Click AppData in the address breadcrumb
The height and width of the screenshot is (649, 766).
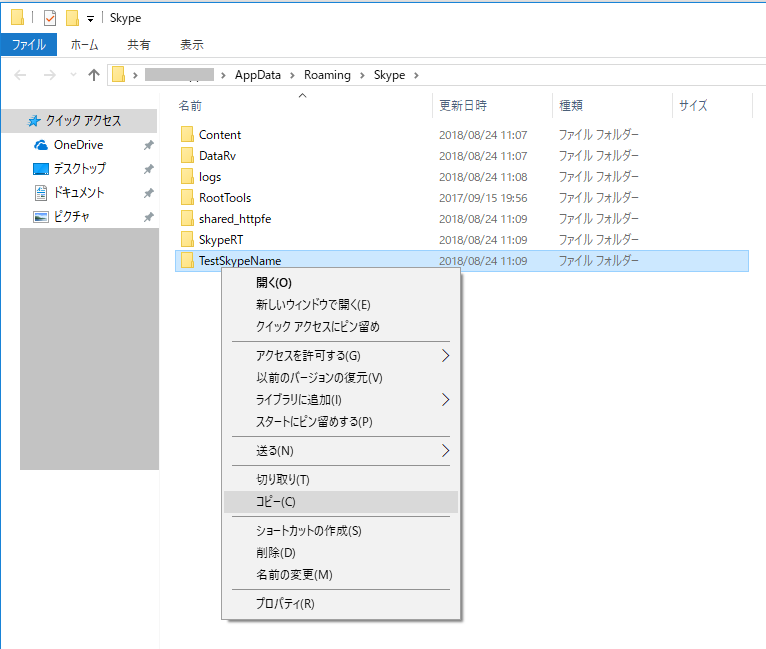(257, 75)
